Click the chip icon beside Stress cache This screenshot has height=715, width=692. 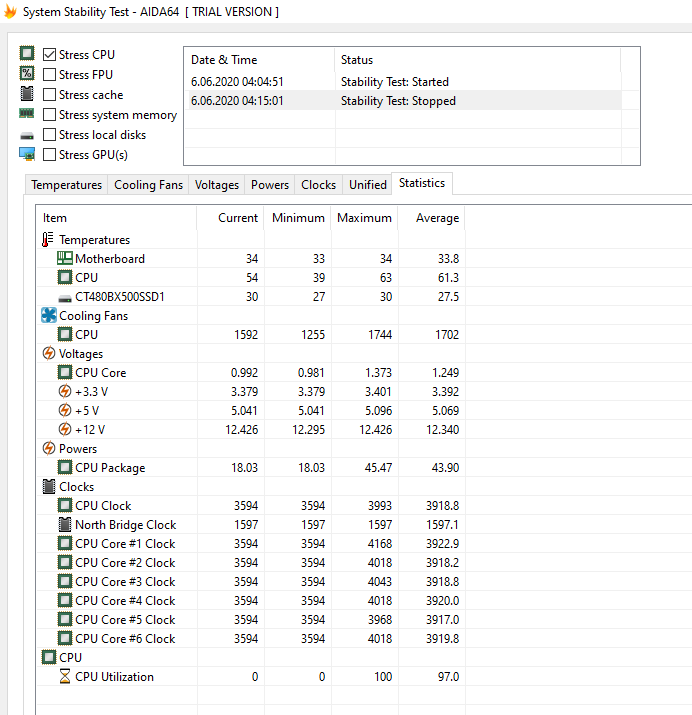pyautogui.click(x=27, y=93)
